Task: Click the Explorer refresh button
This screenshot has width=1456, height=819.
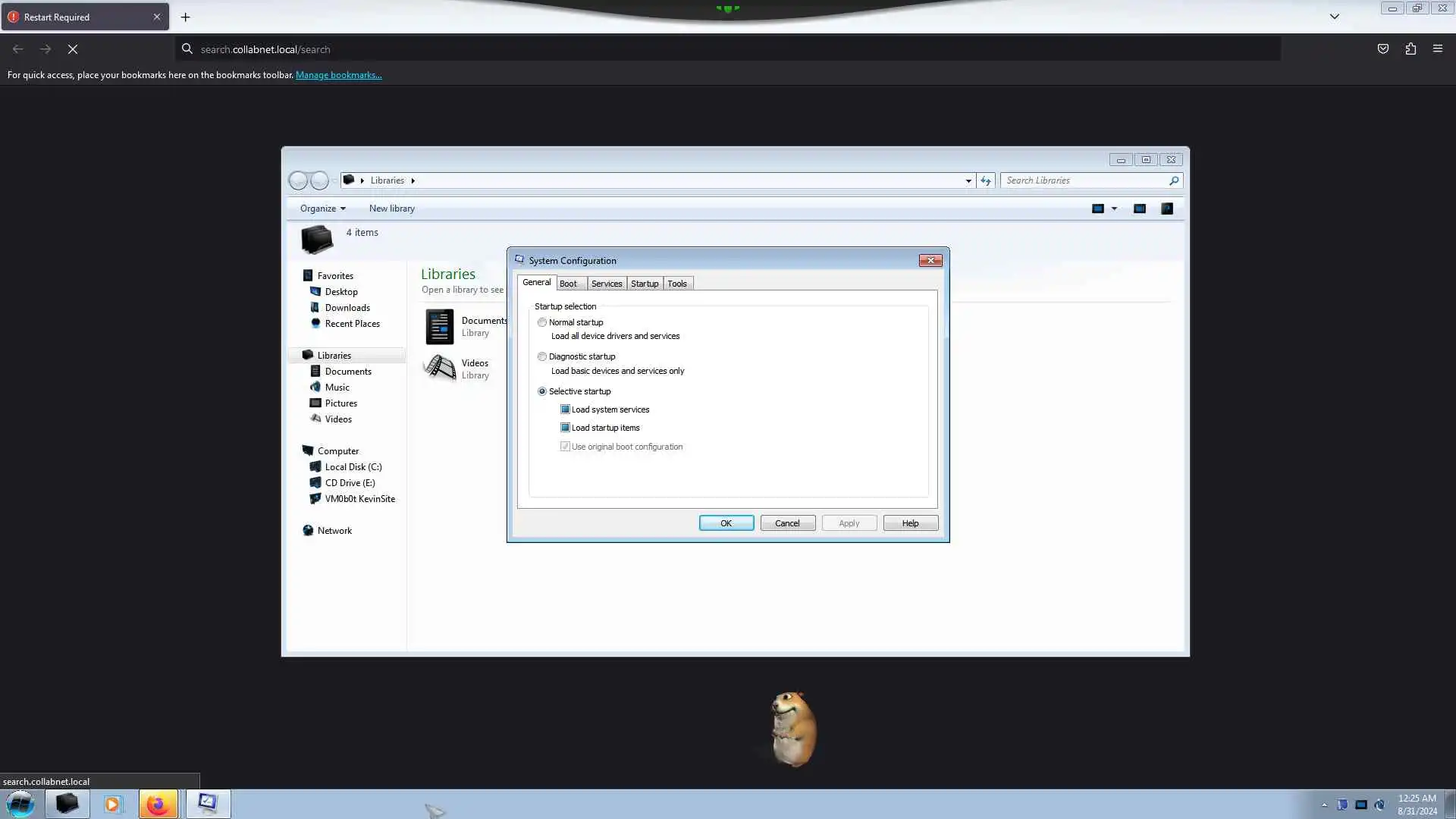Action: pyautogui.click(x=986, y=180)
